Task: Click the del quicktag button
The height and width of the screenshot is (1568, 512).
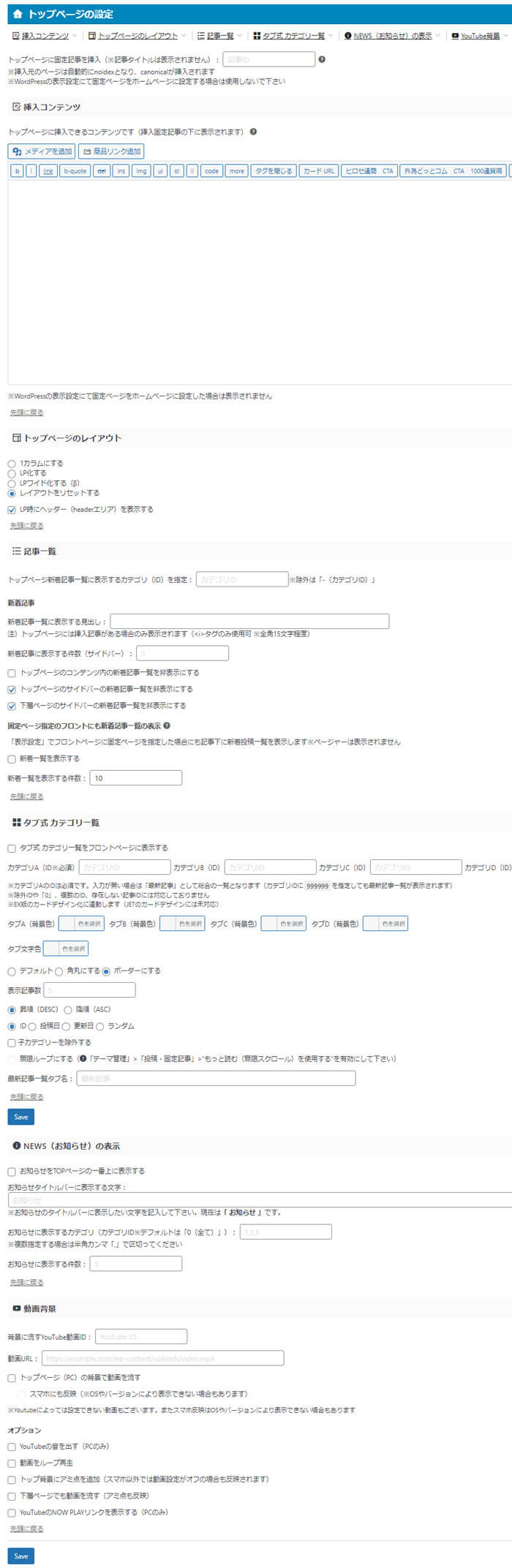Action: [102, 171]
